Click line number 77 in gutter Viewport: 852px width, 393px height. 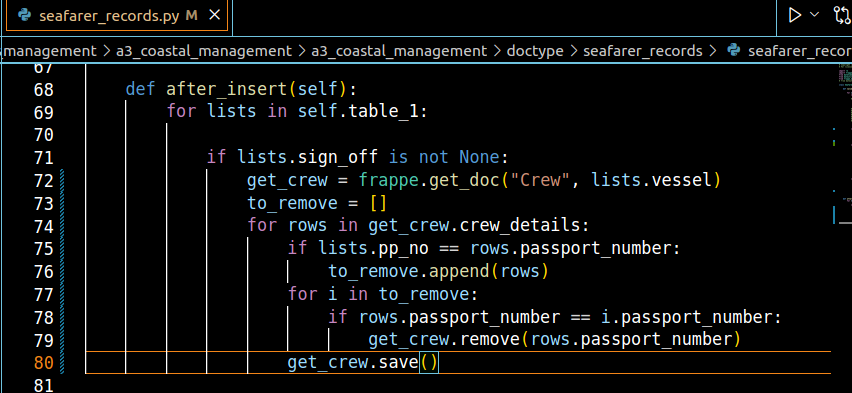tap(43, 294)
